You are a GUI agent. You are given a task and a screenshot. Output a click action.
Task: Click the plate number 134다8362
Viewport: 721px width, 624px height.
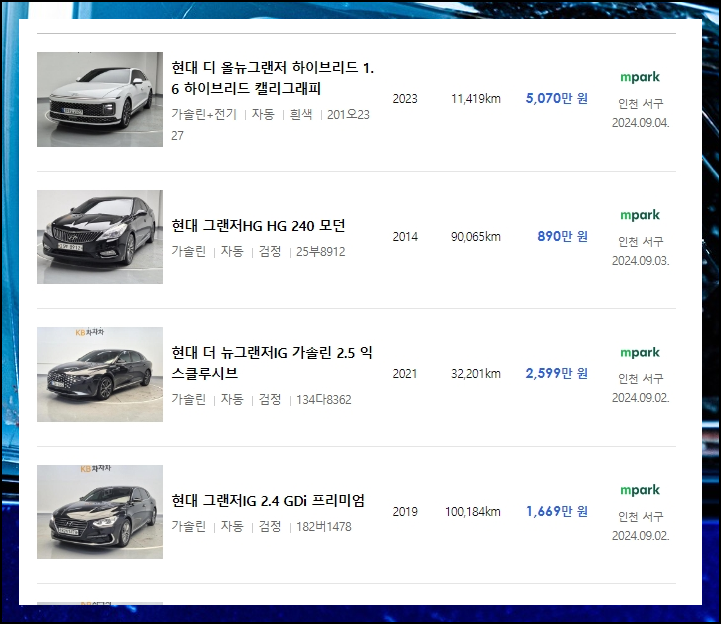point(324,400)
